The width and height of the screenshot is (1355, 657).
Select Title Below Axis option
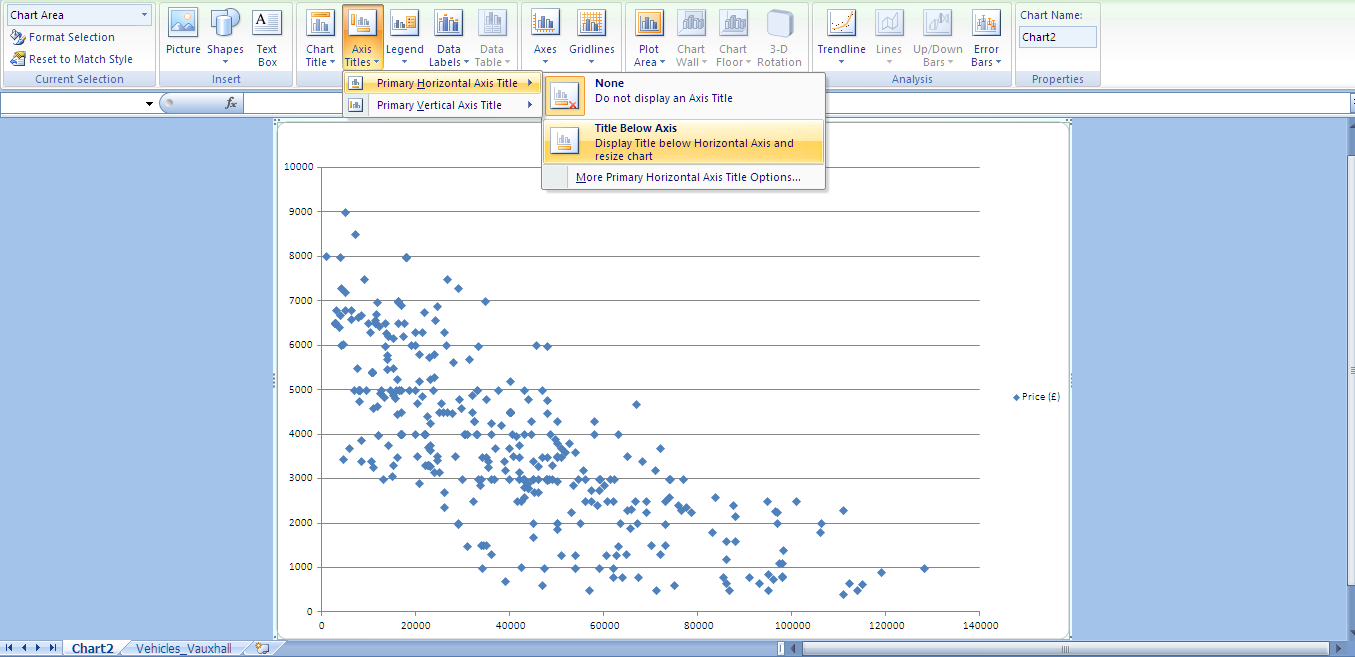point(683,142)
